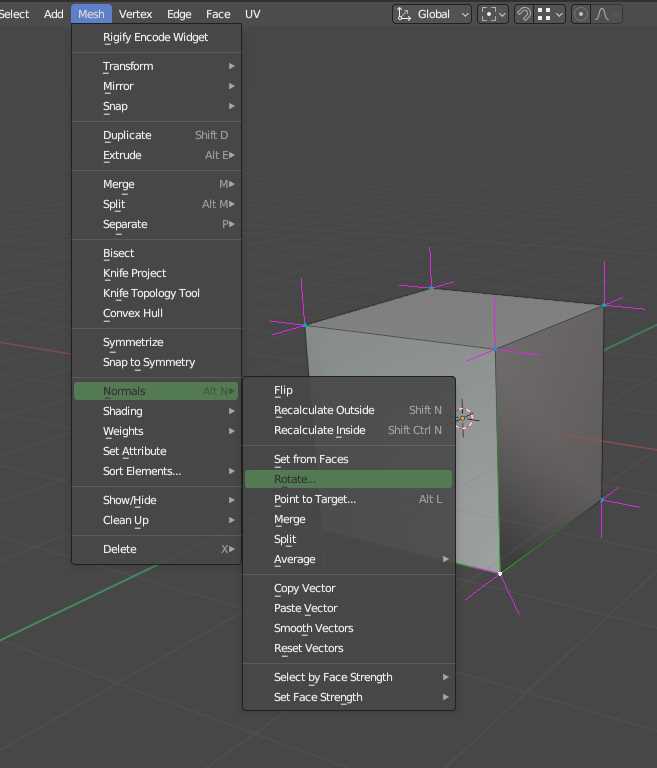This screenshot has height=768, width=657.
Task: Expand Sort Elements submenu
Action: click(x=156, y=471)
